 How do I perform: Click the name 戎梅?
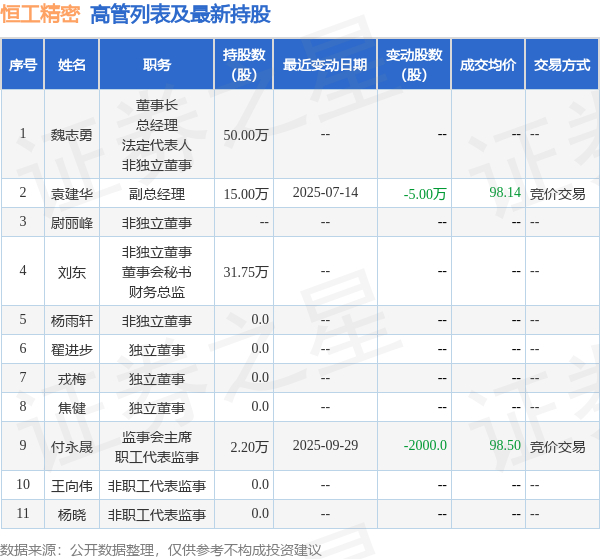(x=72, y=379)
